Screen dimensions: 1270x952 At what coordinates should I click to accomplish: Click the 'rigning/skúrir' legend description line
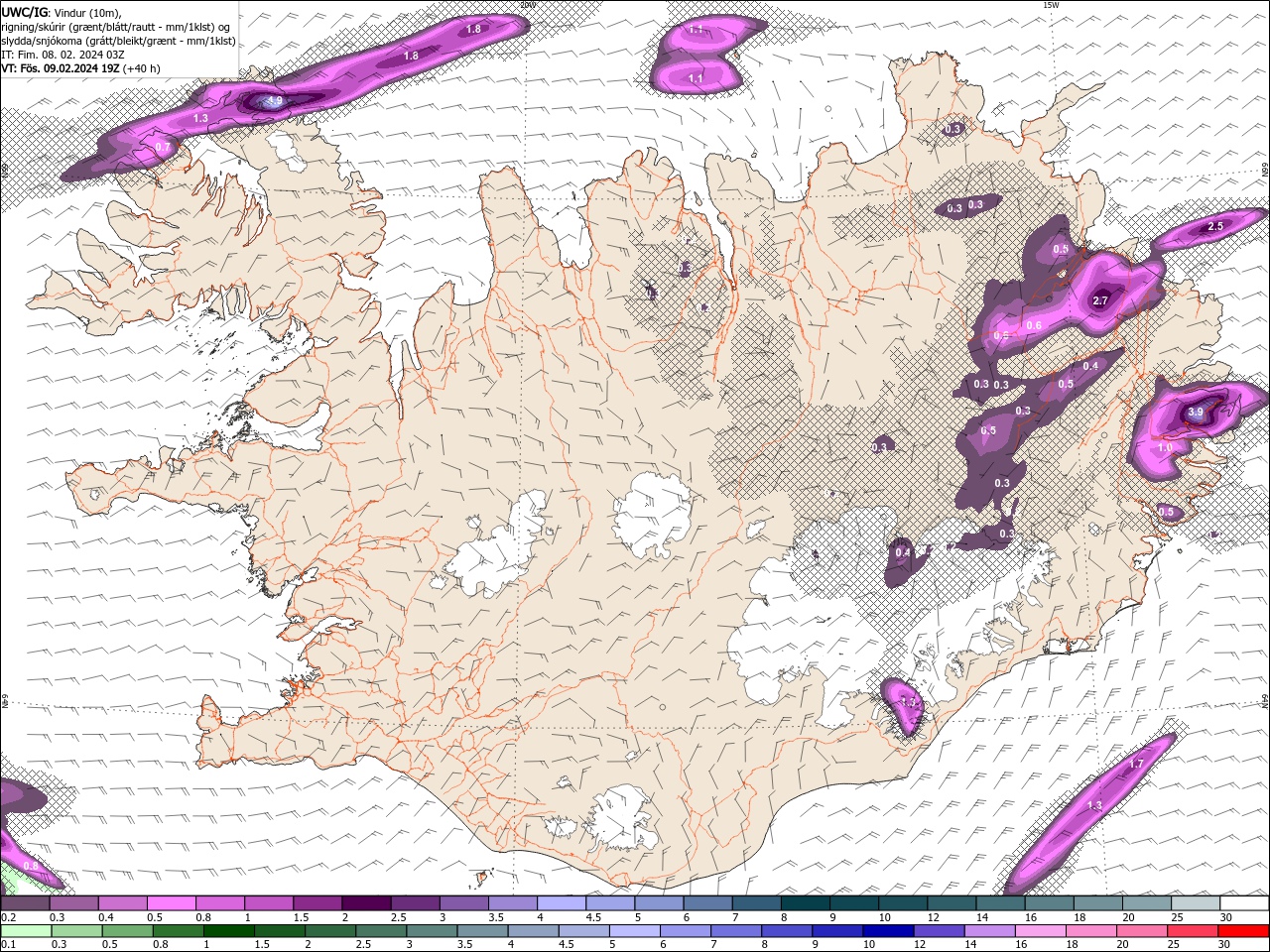click(117, 26)
